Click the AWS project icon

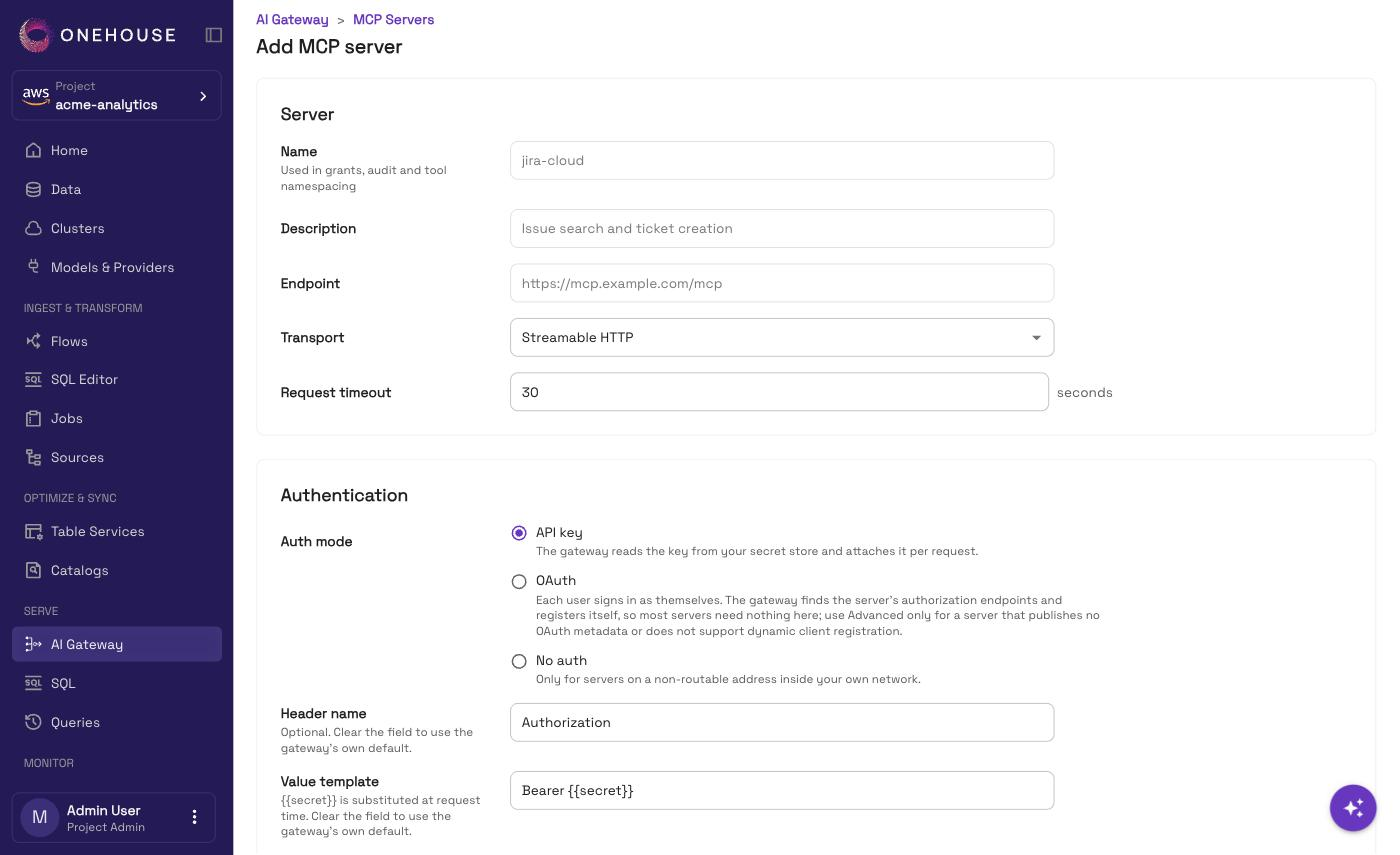tap(36, 96)
